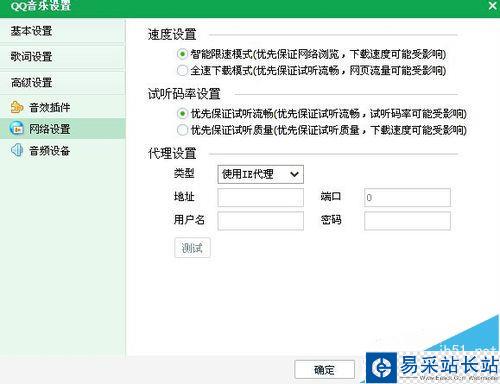Open 歌词设置 section
500x384 pixels.
coord(63,57)
